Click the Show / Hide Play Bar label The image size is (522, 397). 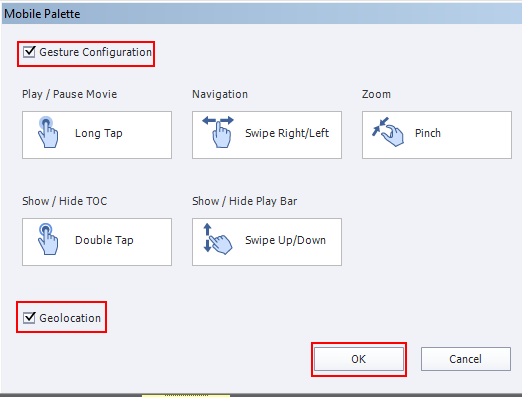[244, 201]
